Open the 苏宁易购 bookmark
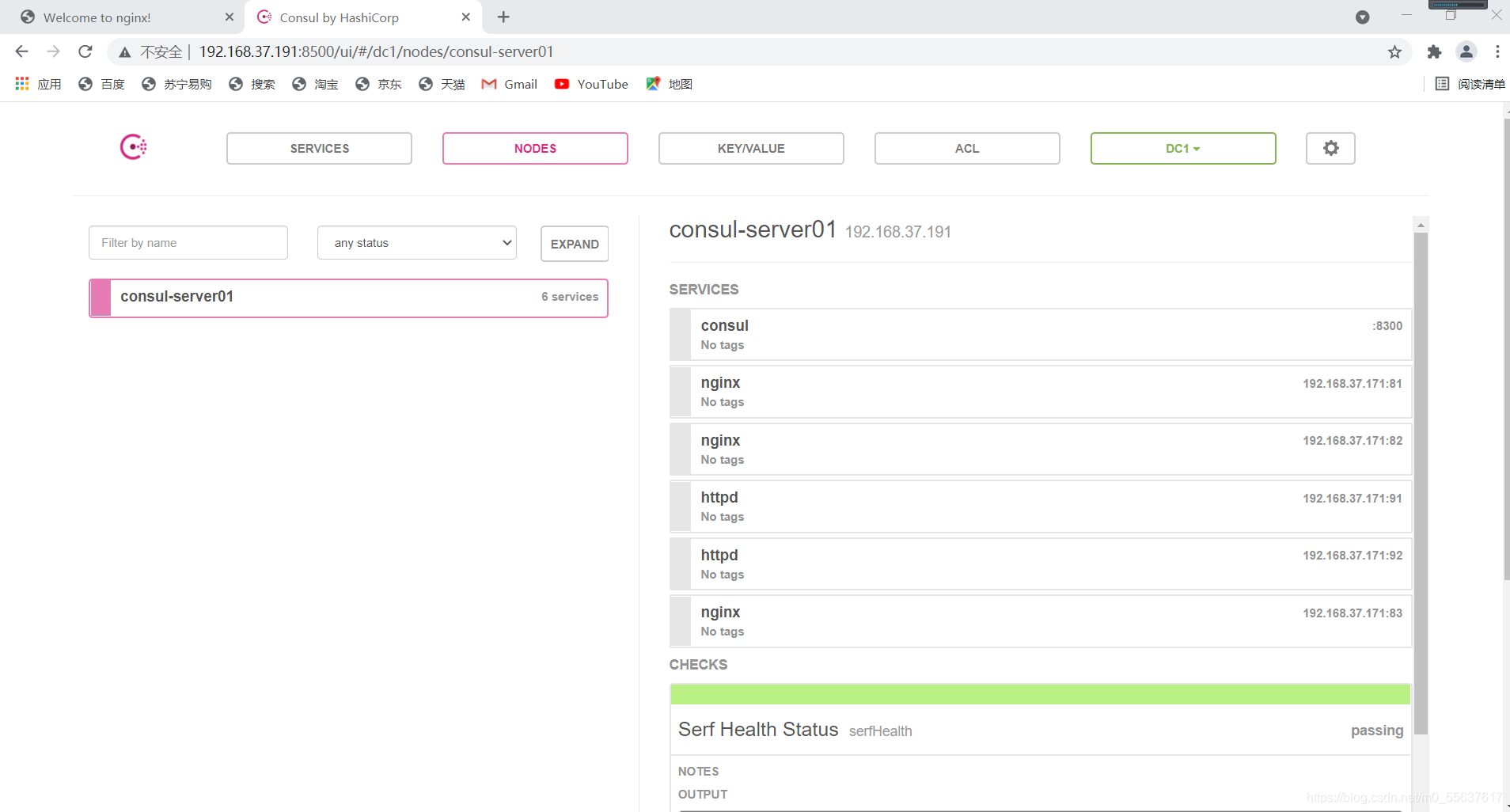 (176, 84)
